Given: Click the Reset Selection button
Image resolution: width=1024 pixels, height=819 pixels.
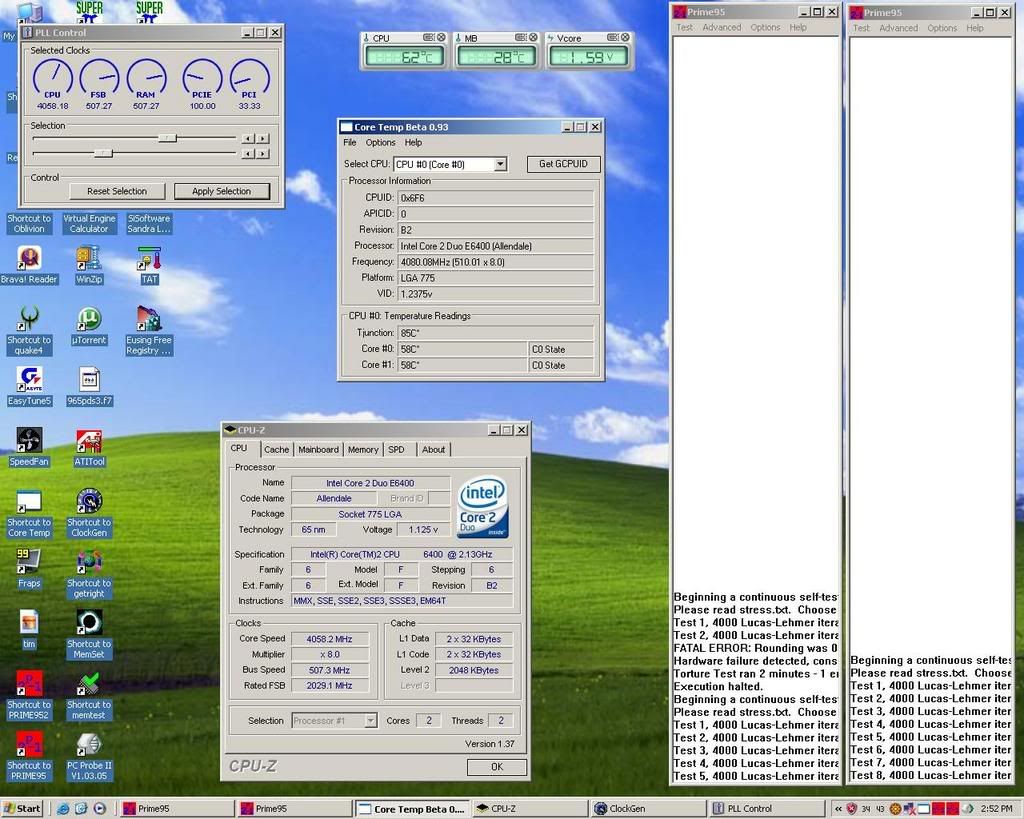Looking at the screenshot, I should 117,191.
